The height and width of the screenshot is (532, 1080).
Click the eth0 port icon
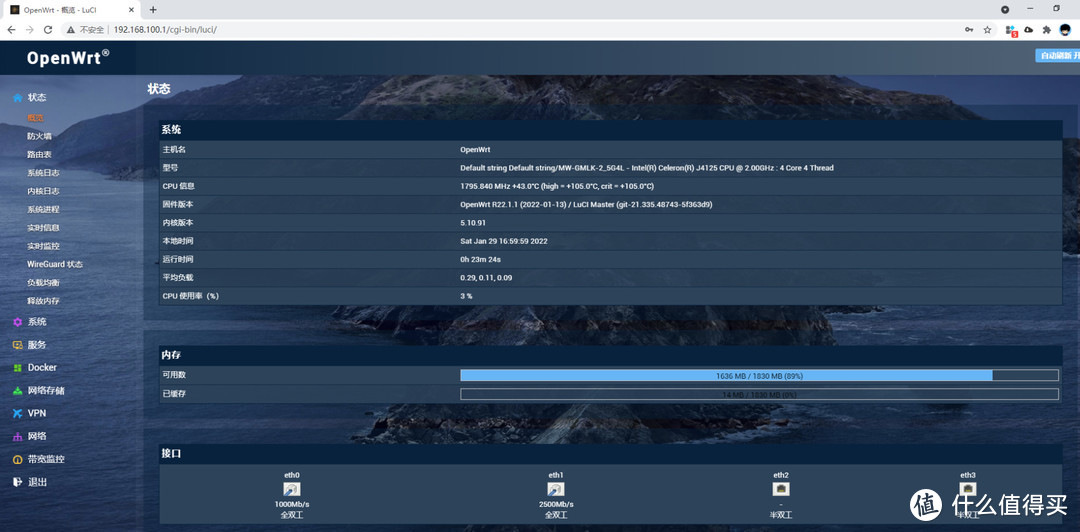[292, 489]
